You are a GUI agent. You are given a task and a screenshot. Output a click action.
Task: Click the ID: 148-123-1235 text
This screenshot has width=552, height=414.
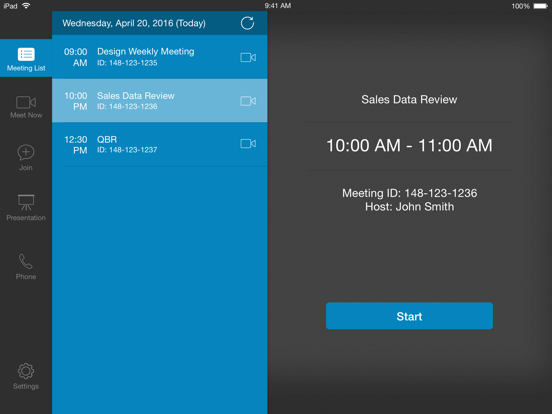[x=127, y=63]
